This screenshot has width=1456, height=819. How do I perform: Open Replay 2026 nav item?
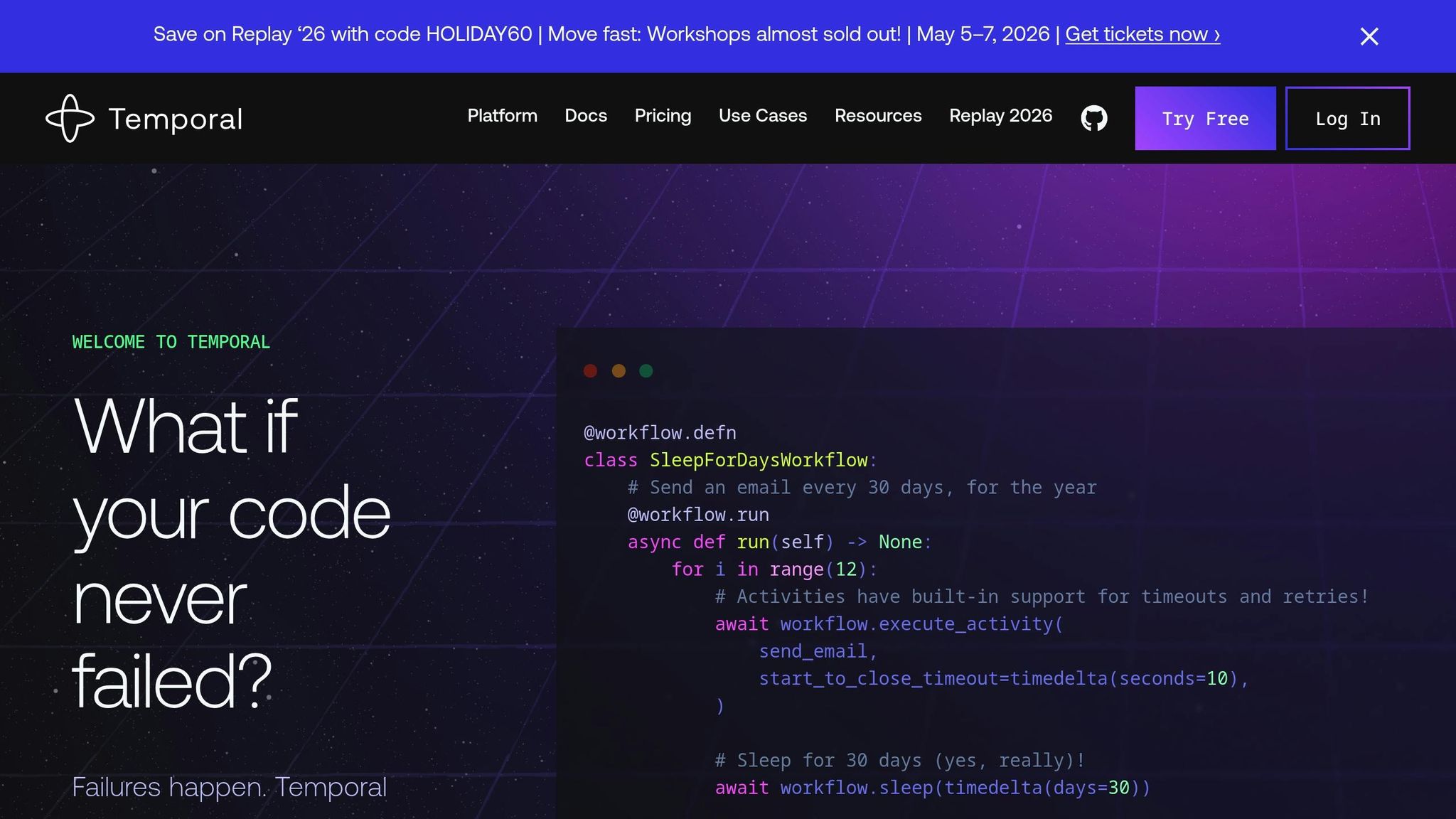coord(1000,116)
